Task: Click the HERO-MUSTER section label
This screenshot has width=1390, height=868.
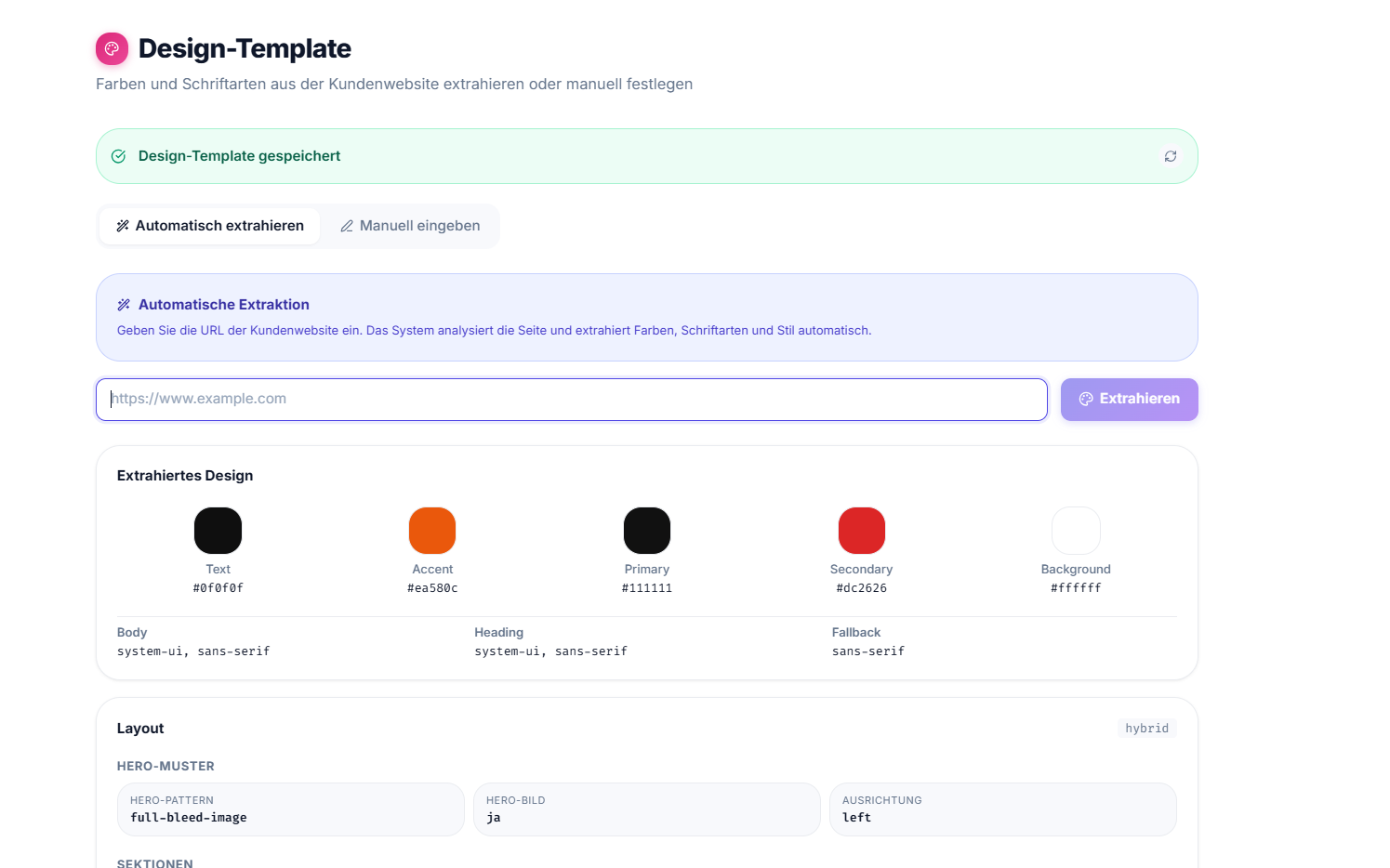Action: [x=165, y=767]
